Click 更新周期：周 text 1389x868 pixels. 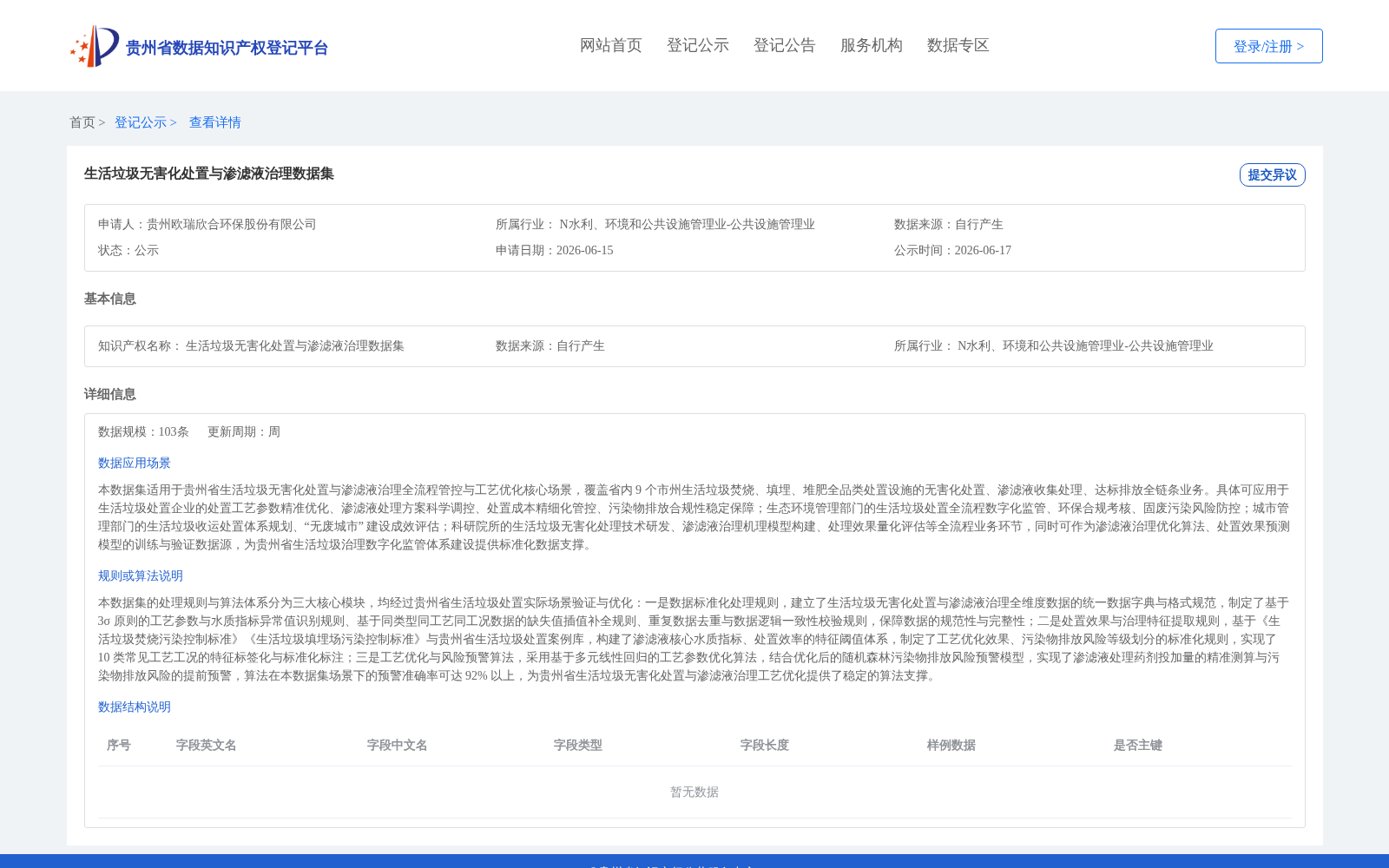pyautogui.click(x=244, y=431)
